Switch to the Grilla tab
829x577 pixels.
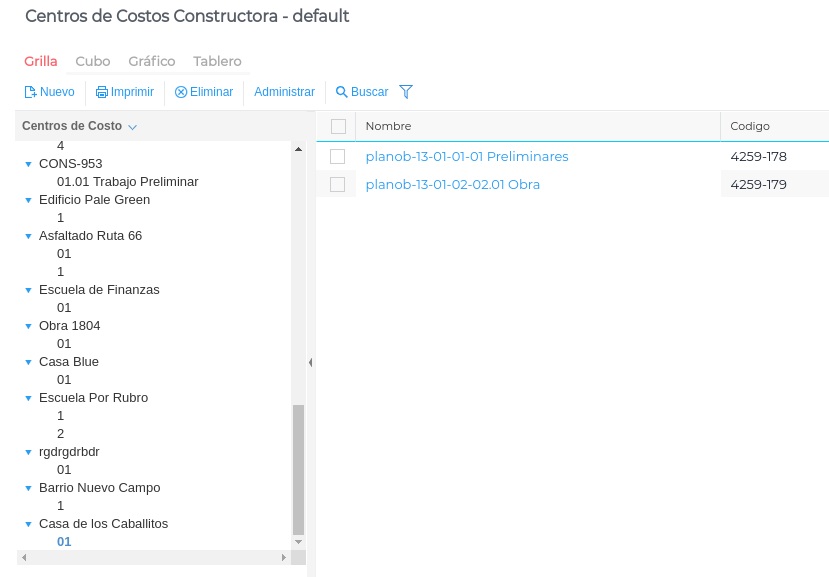pos(41,61)
